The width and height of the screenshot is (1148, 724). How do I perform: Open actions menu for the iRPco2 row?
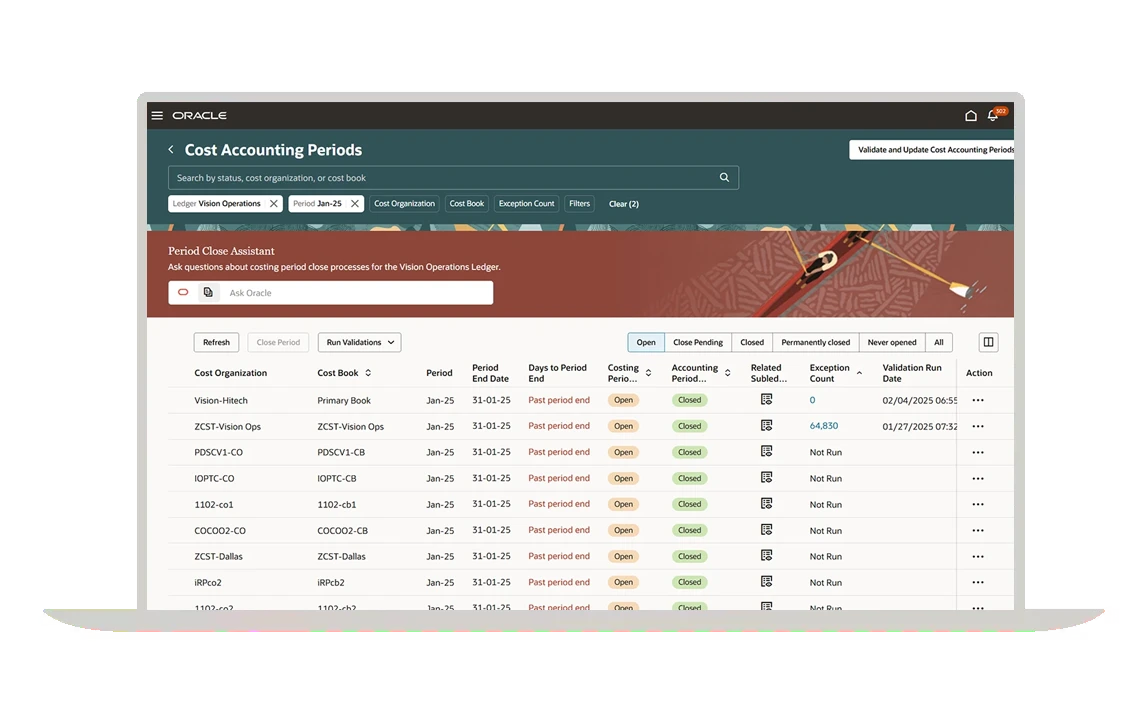978,583
